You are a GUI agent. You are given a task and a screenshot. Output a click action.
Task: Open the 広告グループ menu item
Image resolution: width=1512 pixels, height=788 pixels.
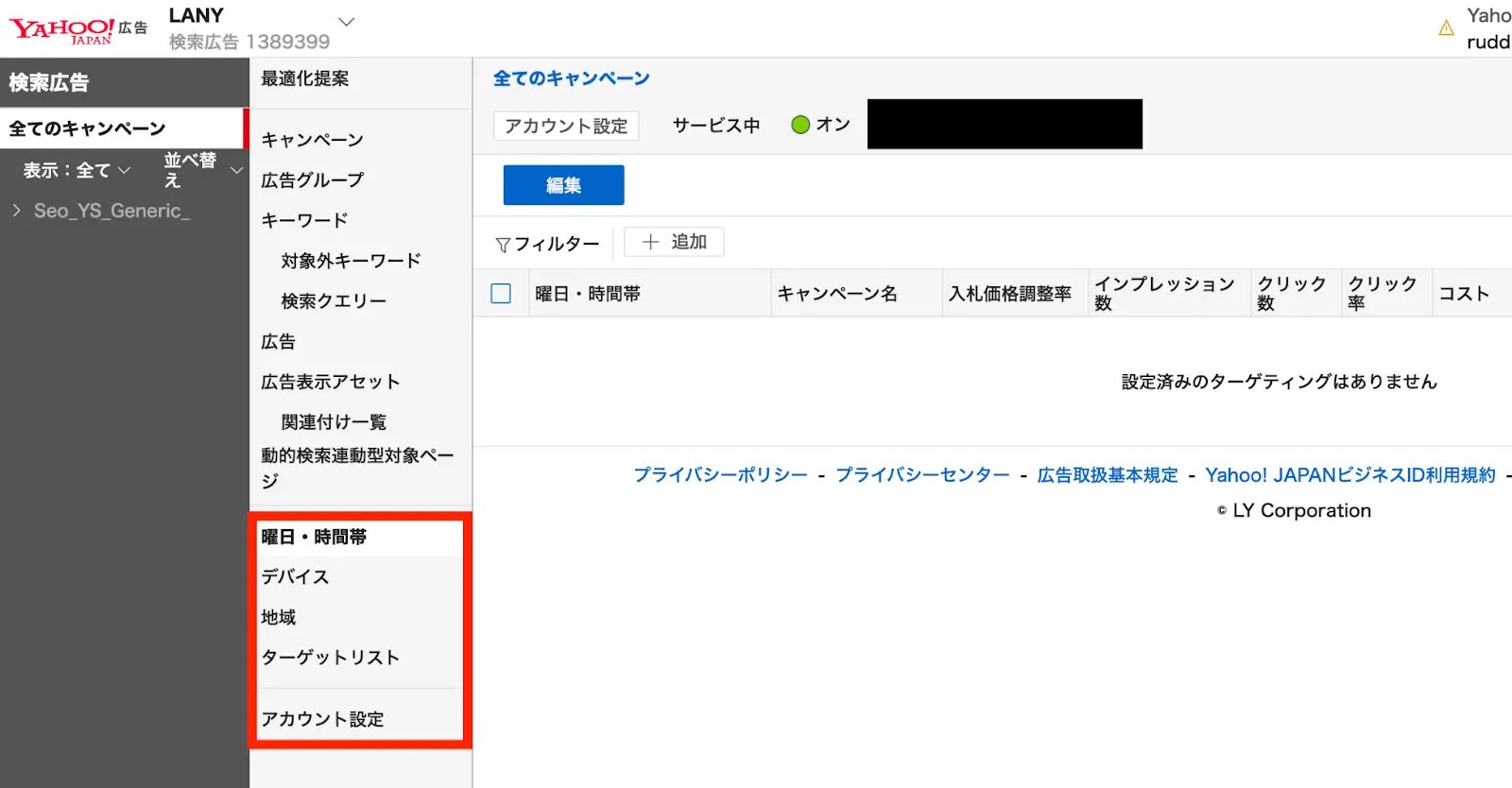[x=312, y=180]
